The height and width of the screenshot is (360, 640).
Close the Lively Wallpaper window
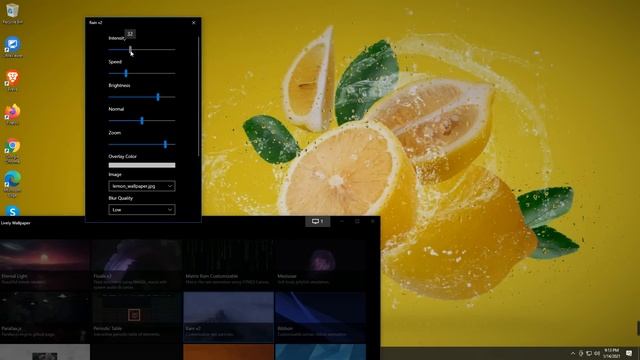tap(372, 221)
